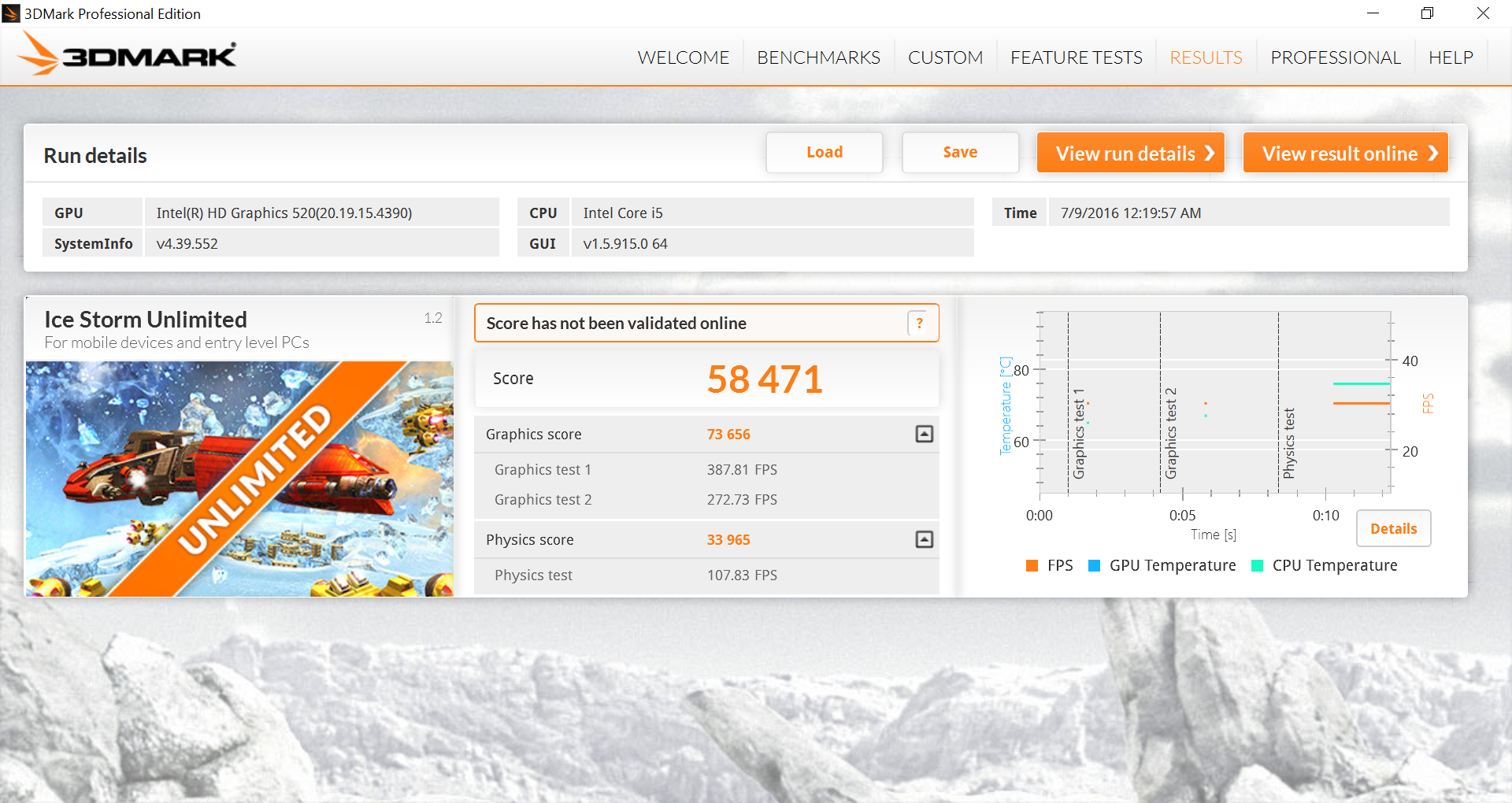Screen dimensions: 1512x803
Task: Click the Graphics test 2 chart marker
Action: tap(1171, 434)
